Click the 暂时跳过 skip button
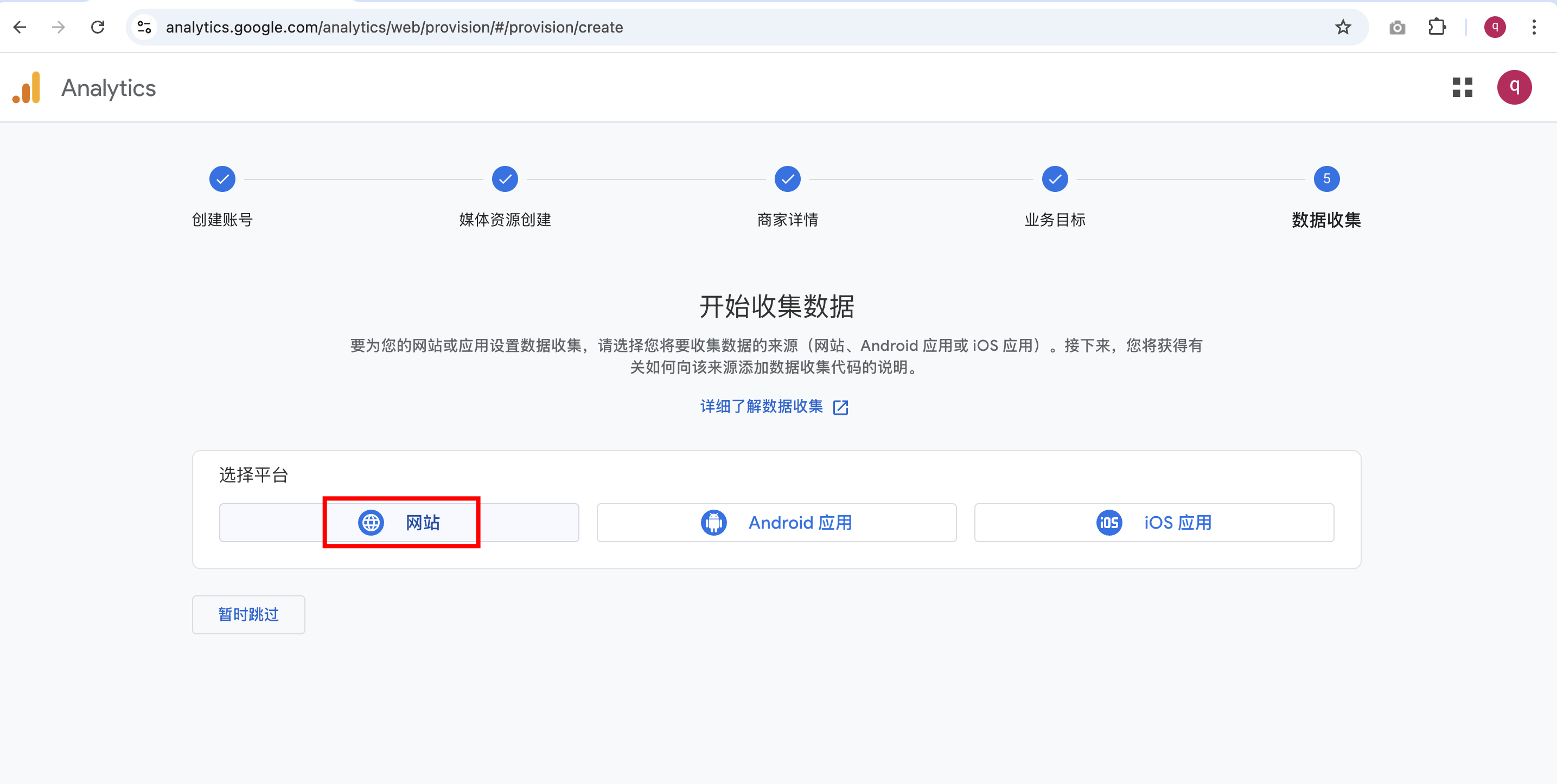This screenshot has width=1557, height=784. [248, 614]
